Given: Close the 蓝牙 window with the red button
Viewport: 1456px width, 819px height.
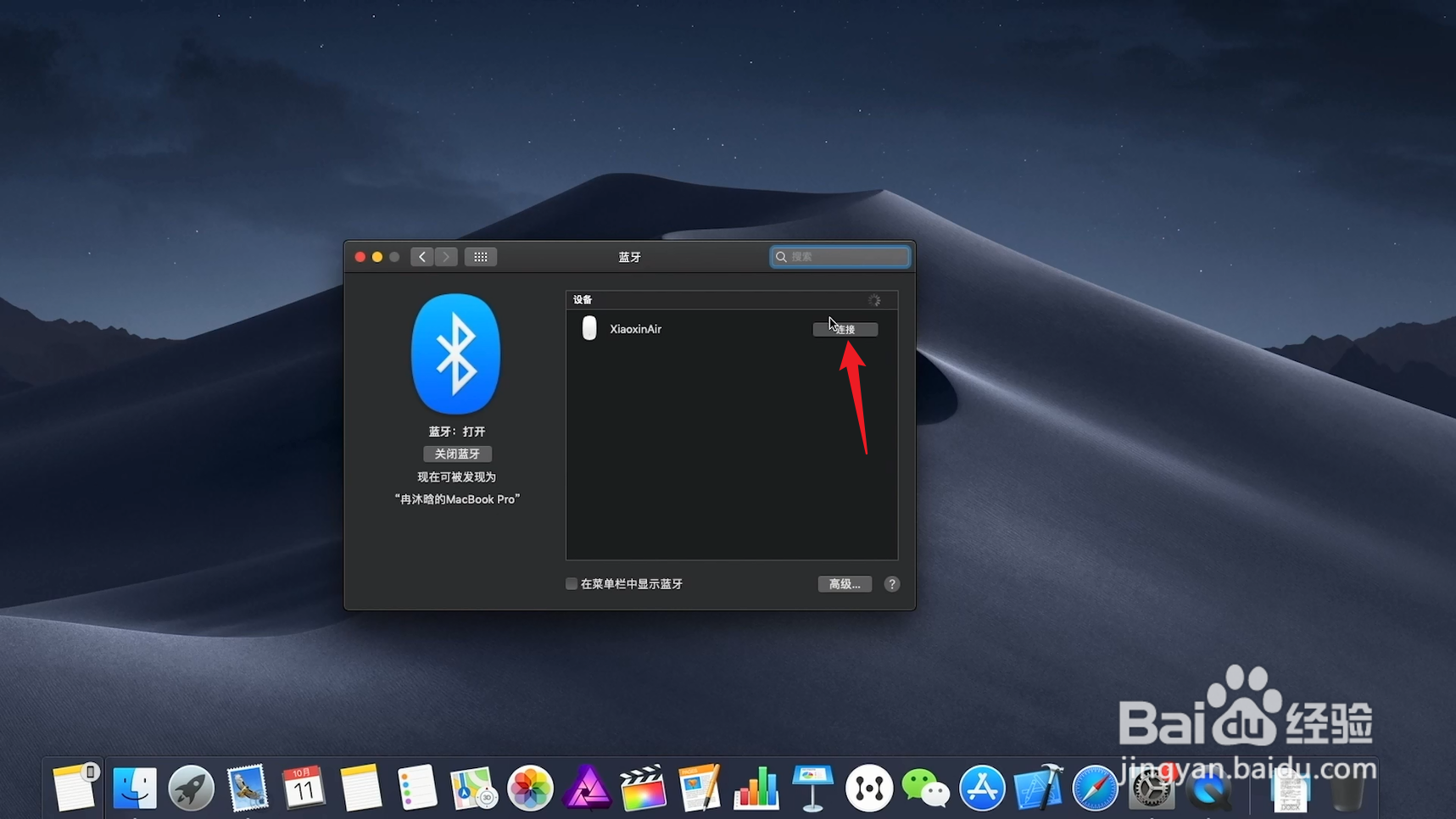Looking at the screenshot, I should (360, 257).
